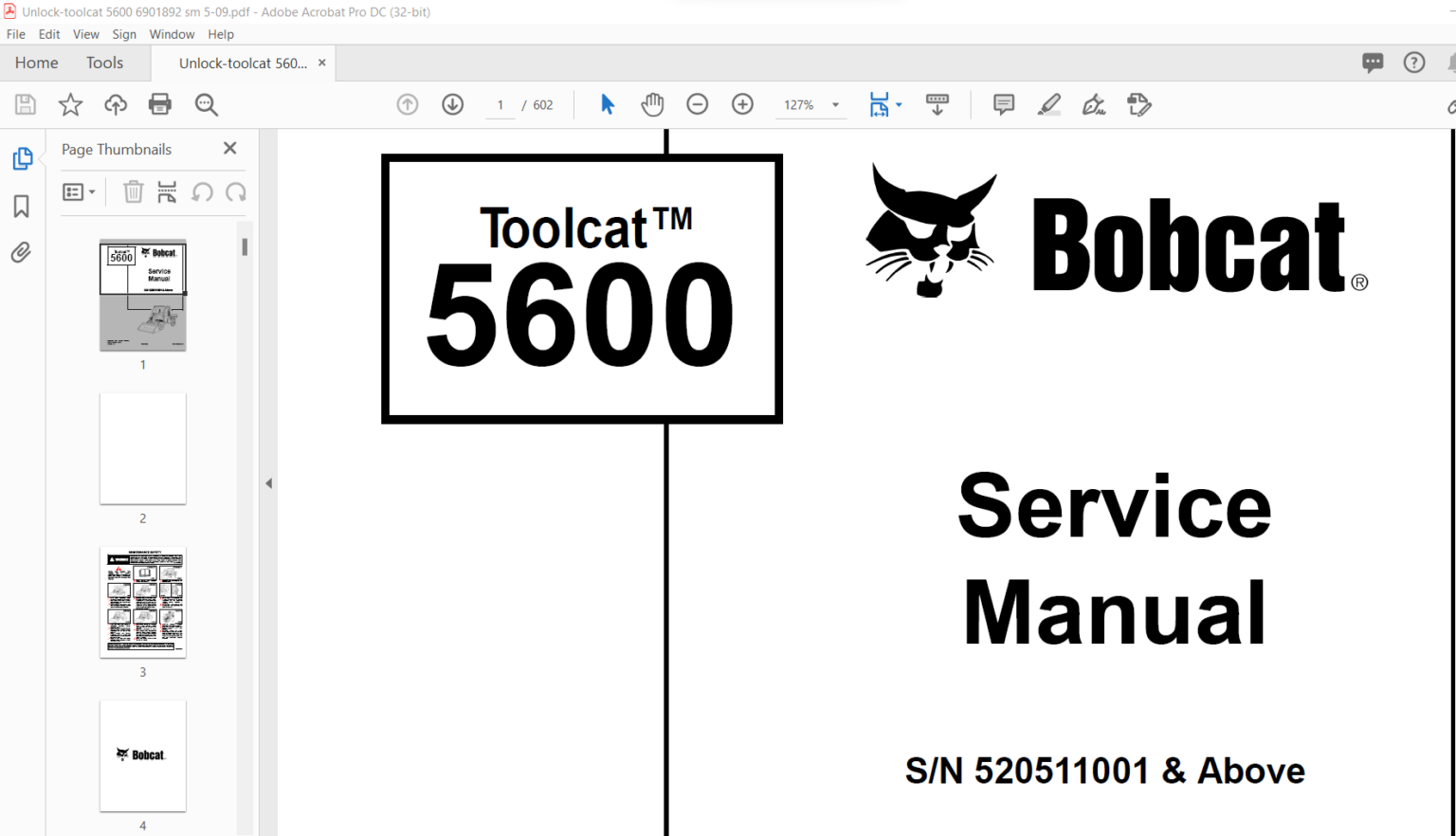Open the chat notifications icon
This screenshot has width=1456, height=836.
1373,64
